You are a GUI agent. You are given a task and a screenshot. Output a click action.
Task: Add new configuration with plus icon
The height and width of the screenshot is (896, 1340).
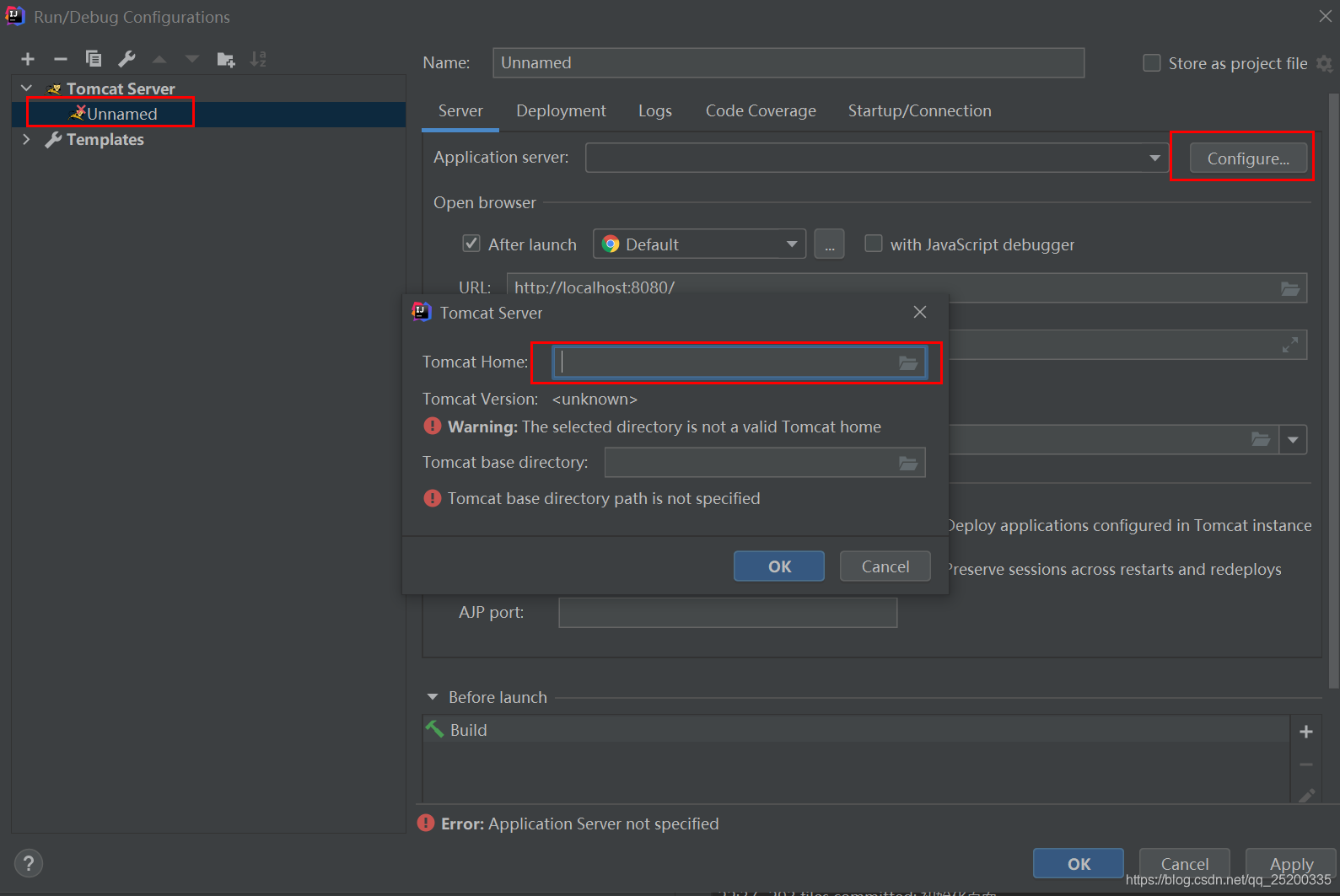[28, 59]
